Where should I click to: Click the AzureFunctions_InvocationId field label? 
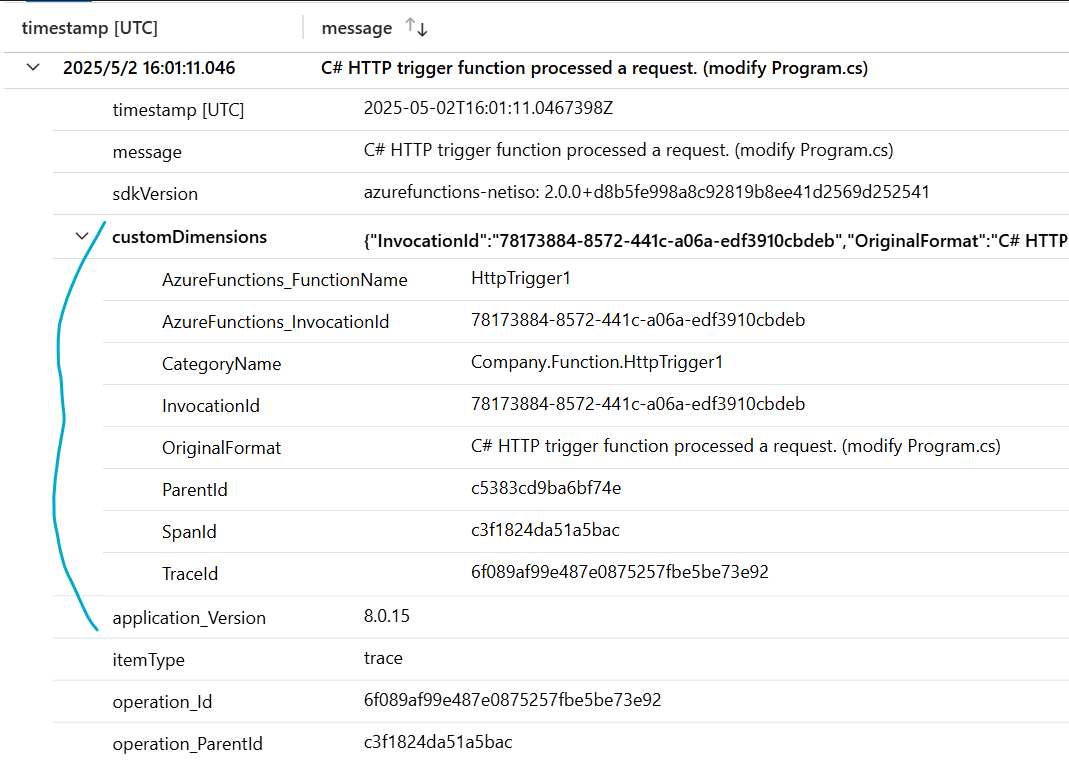[x=275, y=322]
